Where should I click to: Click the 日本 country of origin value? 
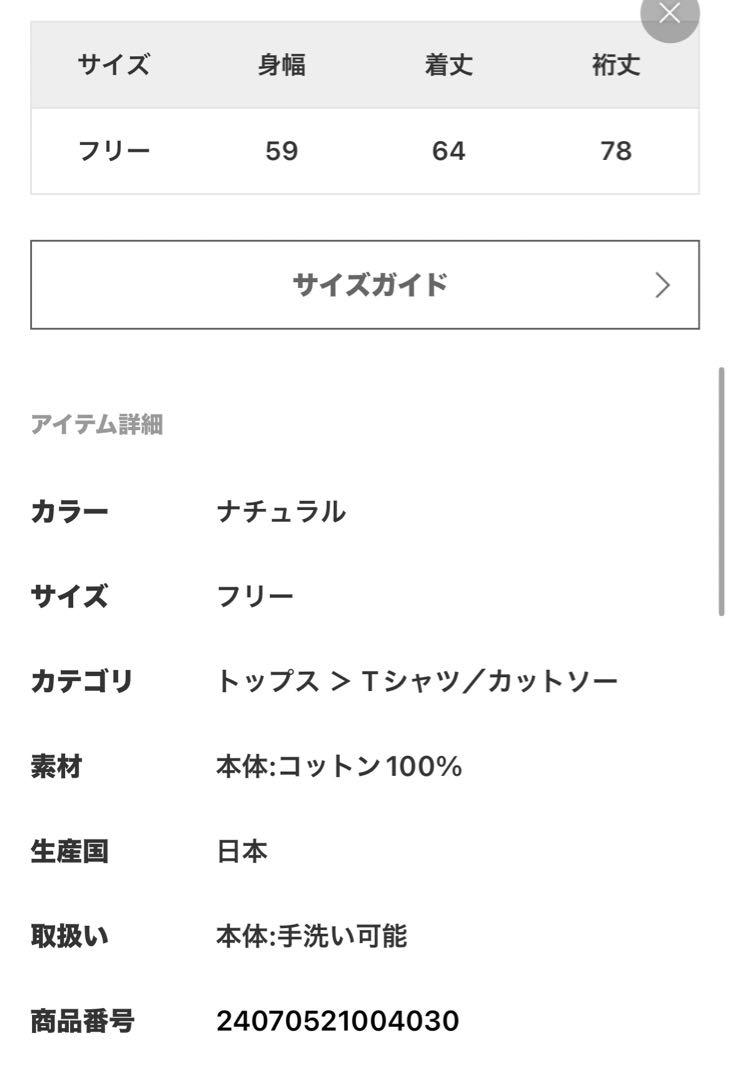[x=242, y=851]
